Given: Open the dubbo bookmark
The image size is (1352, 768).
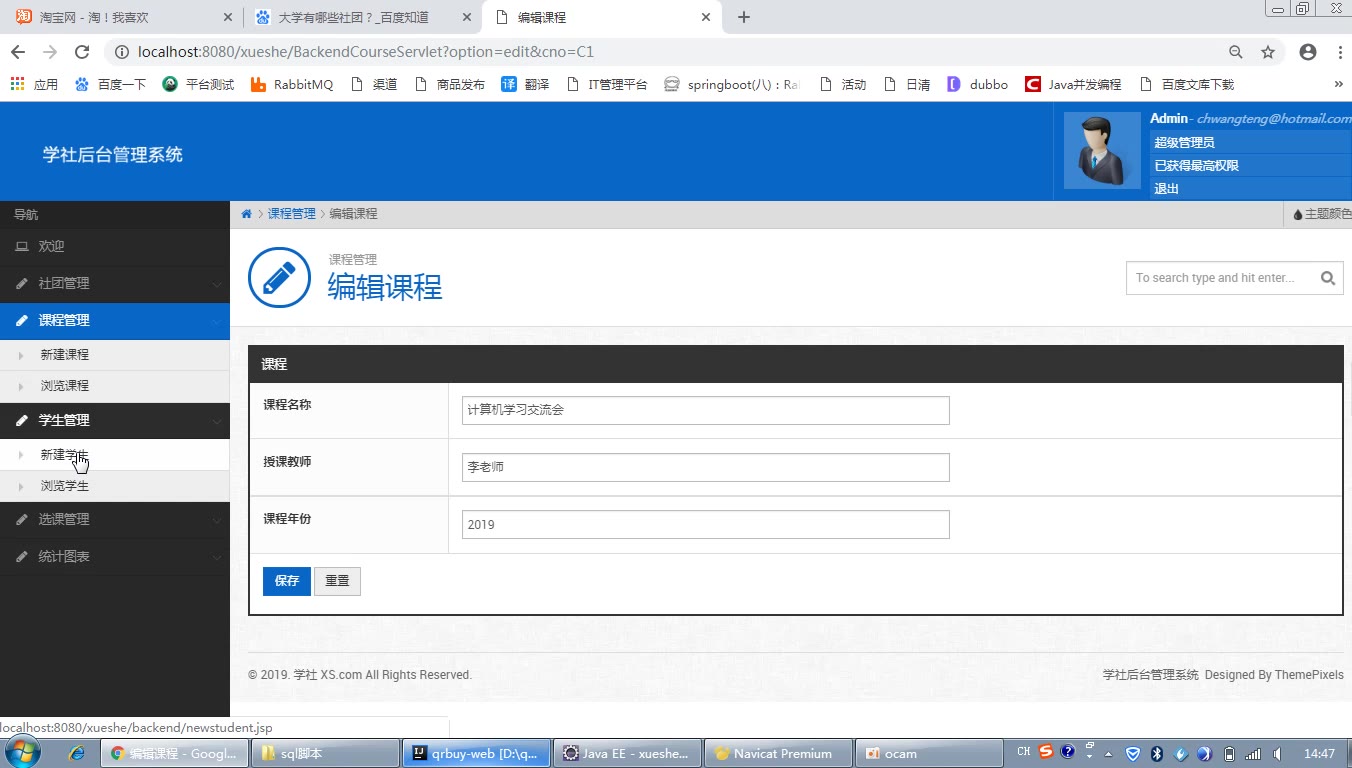Looking at the screenshot, I should click(x=977, y=85).
